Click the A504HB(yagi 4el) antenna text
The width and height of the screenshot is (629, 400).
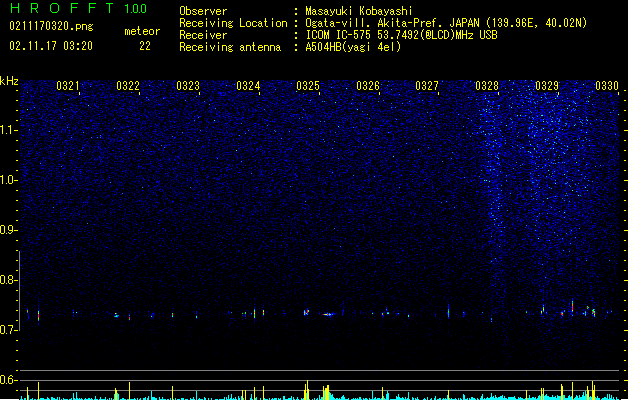[353, 47]
